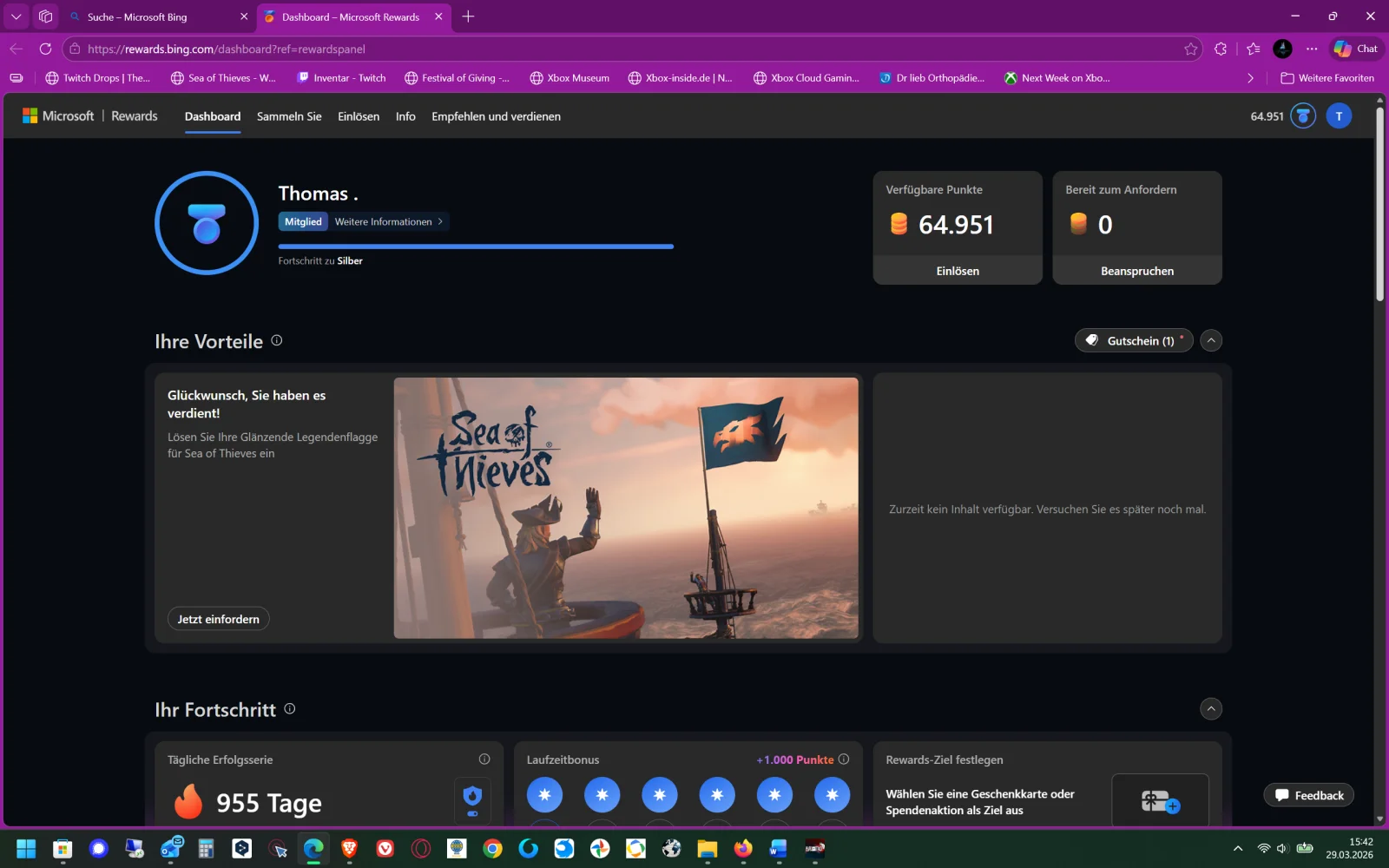Screen dimensions: 1389x868
Task: Open the Einlösen navigation item
Action: (x=359, y=116)
